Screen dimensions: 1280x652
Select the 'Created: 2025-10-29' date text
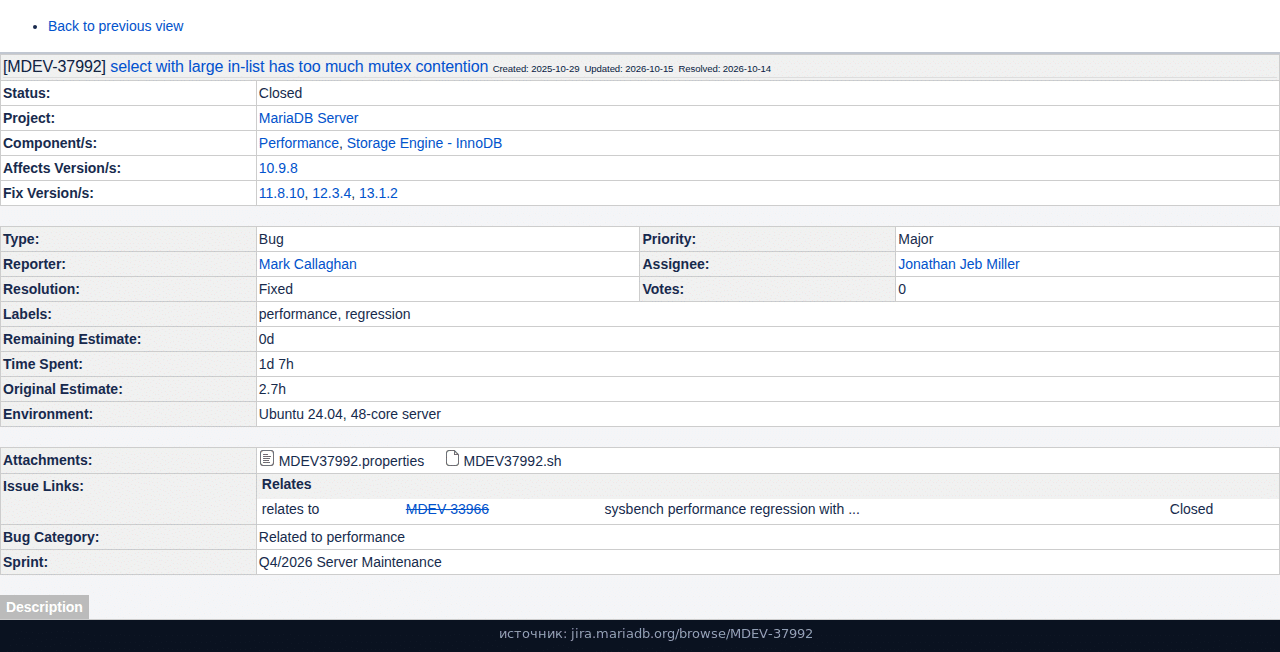pyautogui.click(x=536, y=69)
